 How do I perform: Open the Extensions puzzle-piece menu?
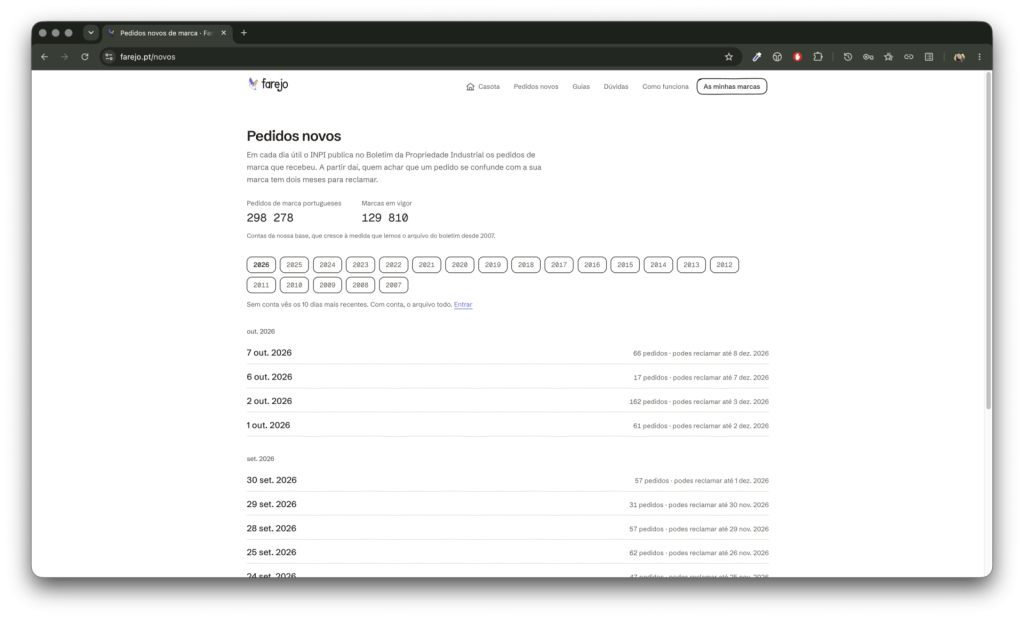(818, 57)
